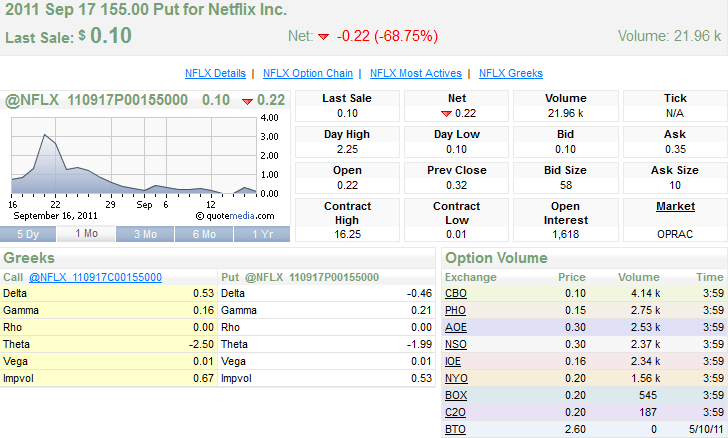Click the Market header link
Image resolution: width=728 pixels, height=438 pixels.
(675, 206)
